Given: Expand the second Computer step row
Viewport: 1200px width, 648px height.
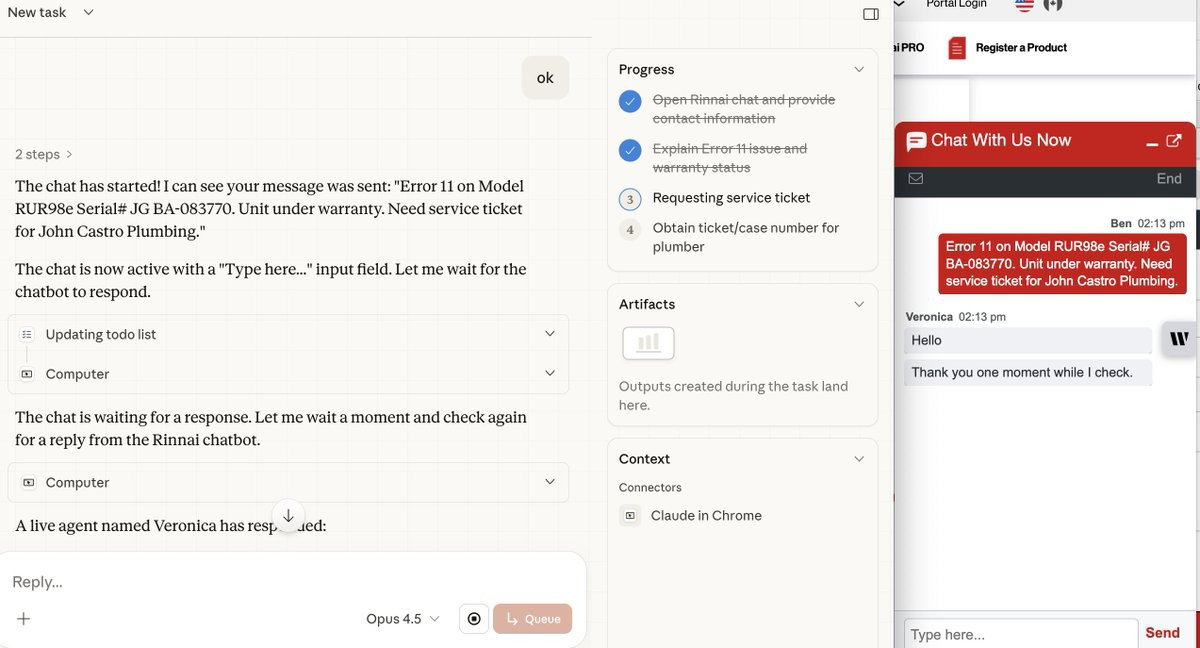Looking at the screenshot, I should point(288,482).
